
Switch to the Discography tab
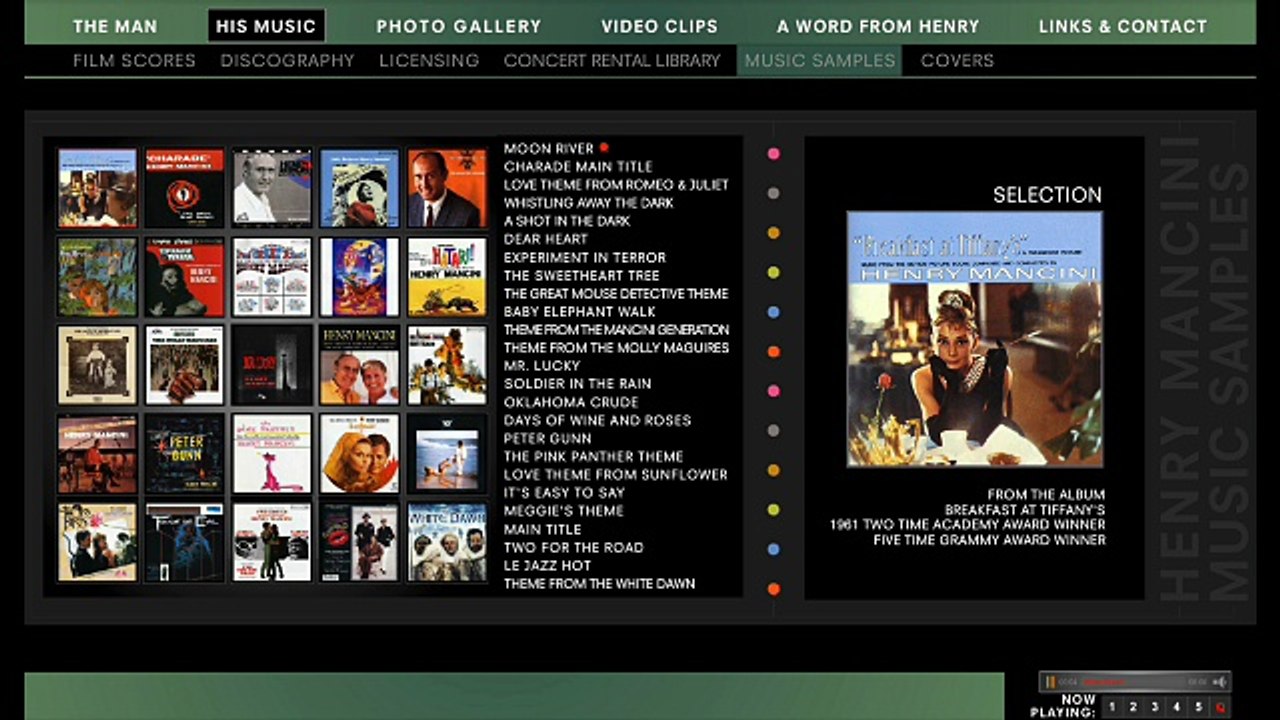pyautogui.click(x=288, y=60)
